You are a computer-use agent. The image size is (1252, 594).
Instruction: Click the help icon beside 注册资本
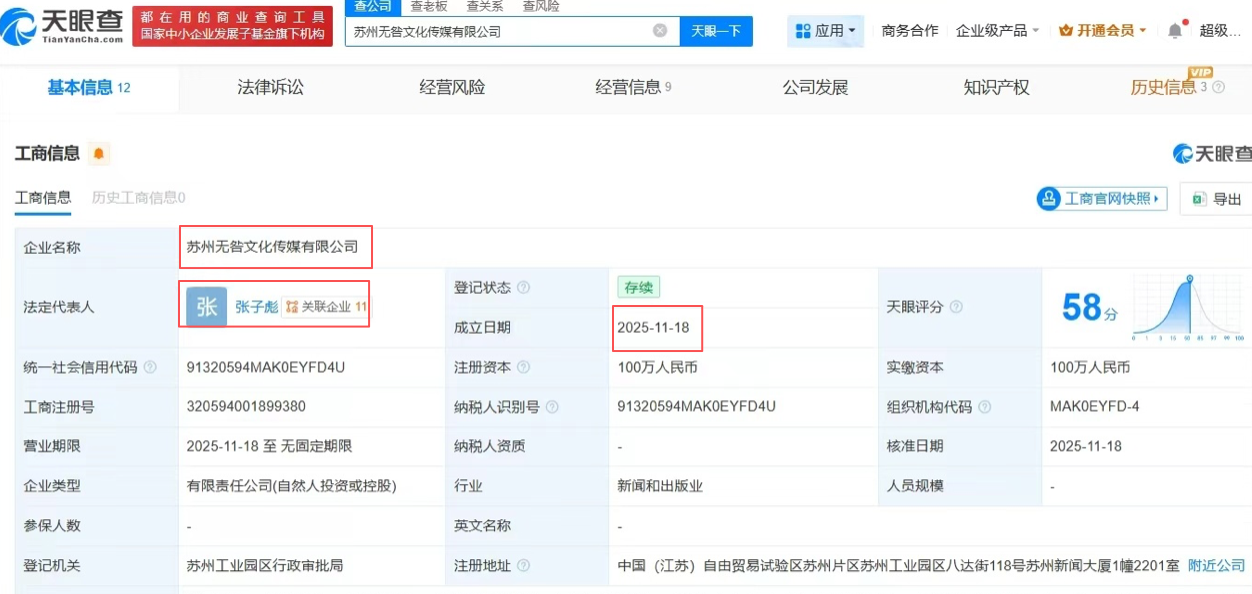click(523, 367)
